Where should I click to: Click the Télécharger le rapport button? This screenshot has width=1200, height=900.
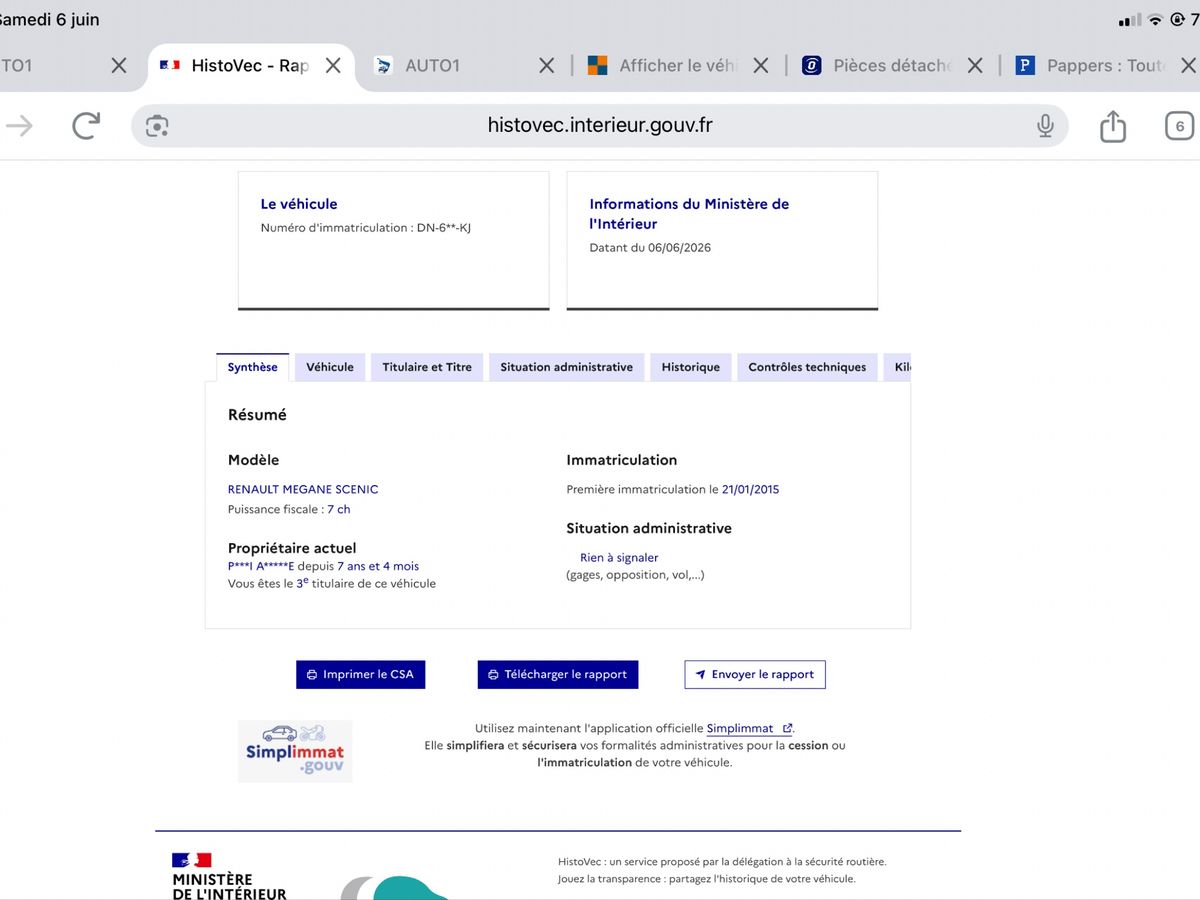558,675
